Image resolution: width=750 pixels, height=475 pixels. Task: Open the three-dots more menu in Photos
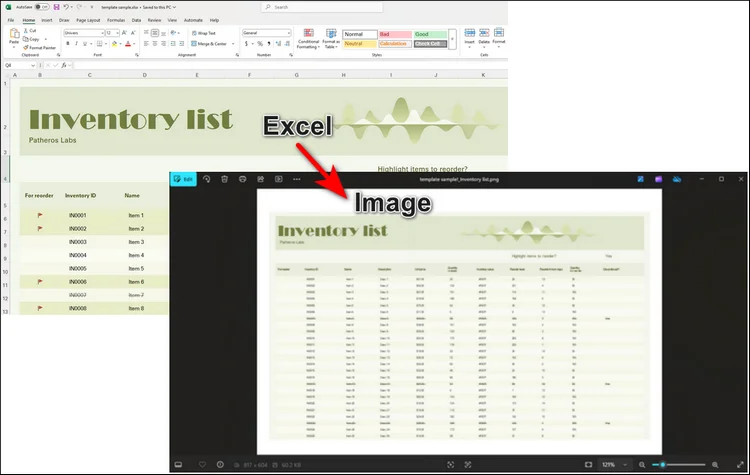pyautogui.click(x=297, y=179)
